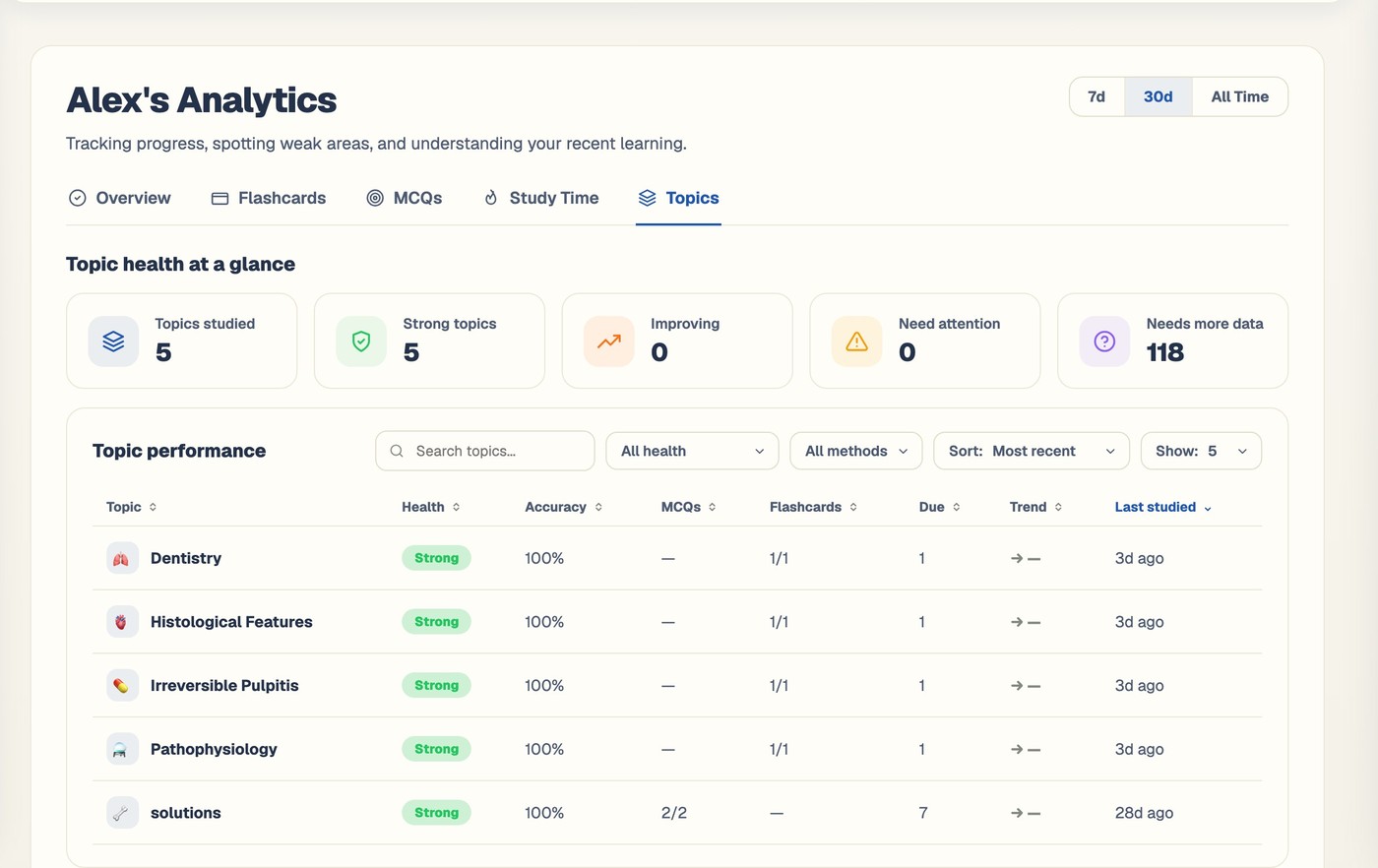Click the magnifier icon in search box
Viewport: 1378px width, 868px height.
click(x=397, y=451)
